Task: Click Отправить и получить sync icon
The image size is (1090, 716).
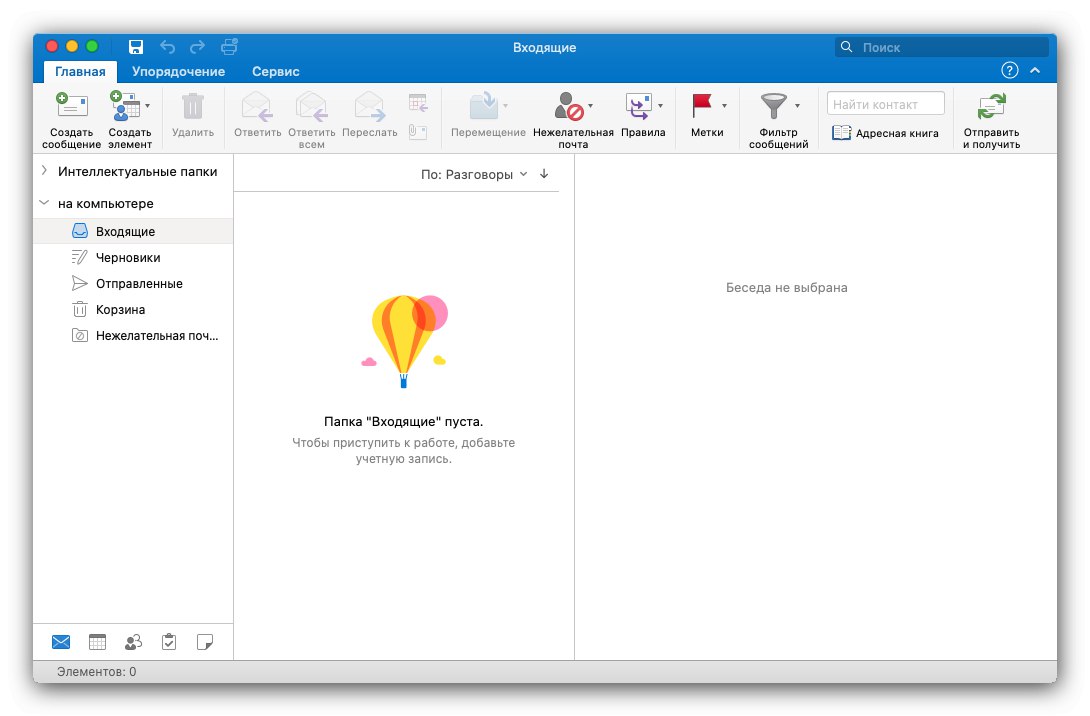Action: [991, 105]
